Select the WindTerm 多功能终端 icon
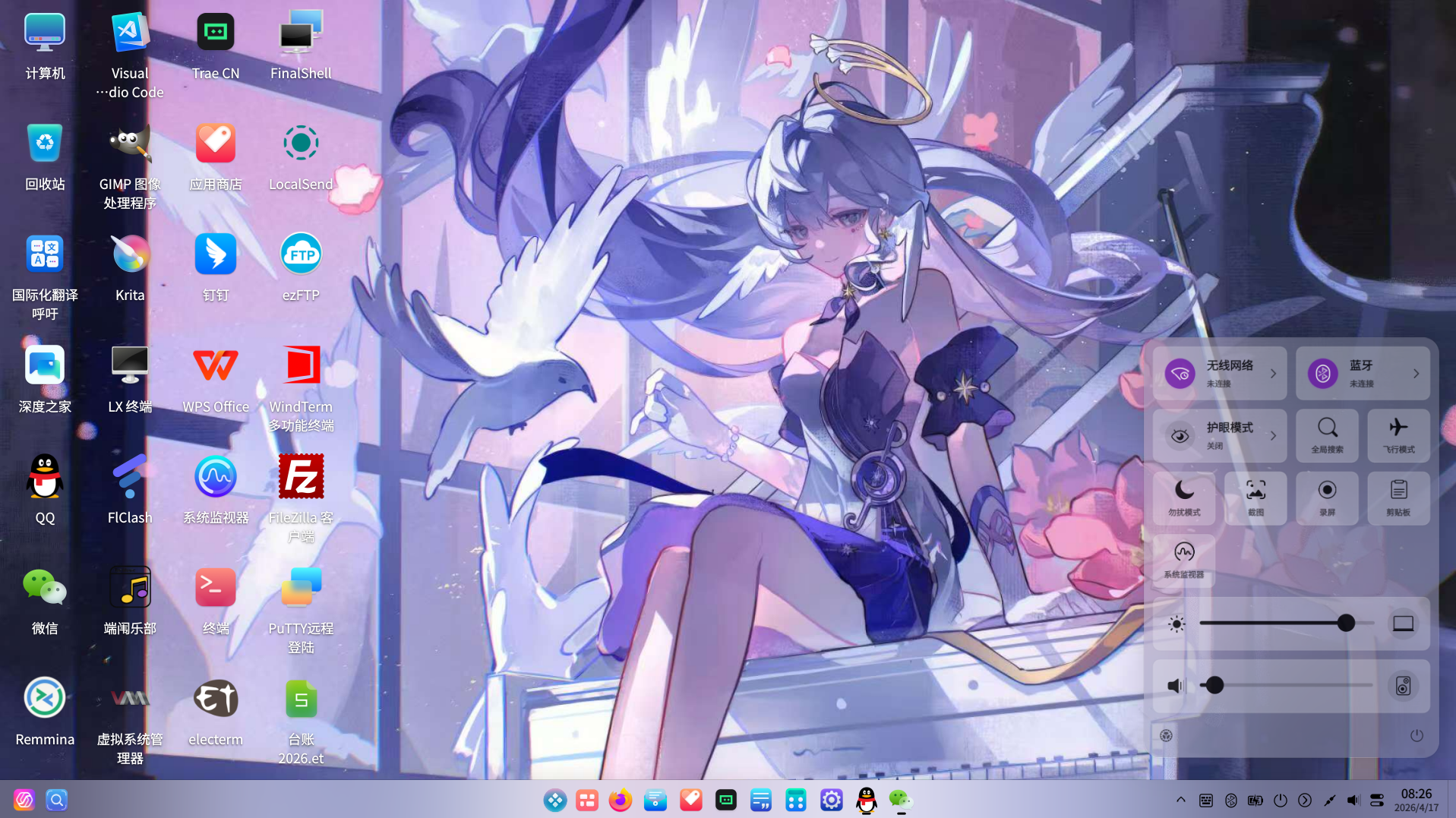Screen dimensions: 1456x818 click(x=301, y=365)
